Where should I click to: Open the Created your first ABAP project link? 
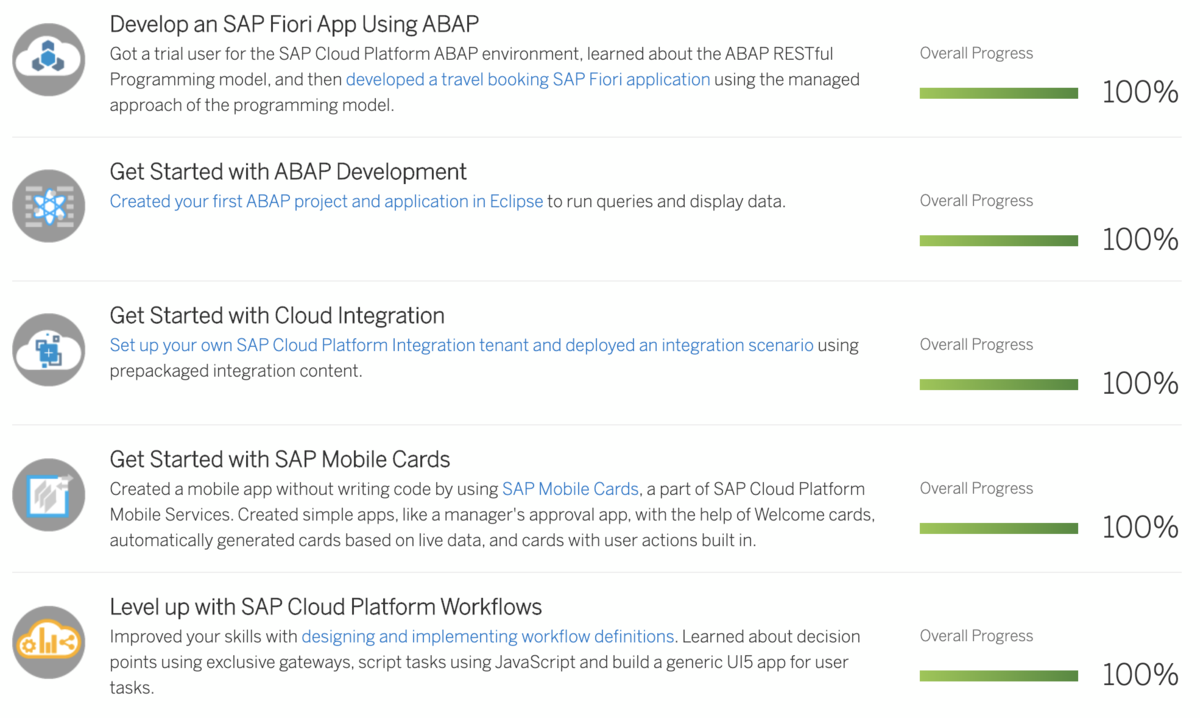326,201
